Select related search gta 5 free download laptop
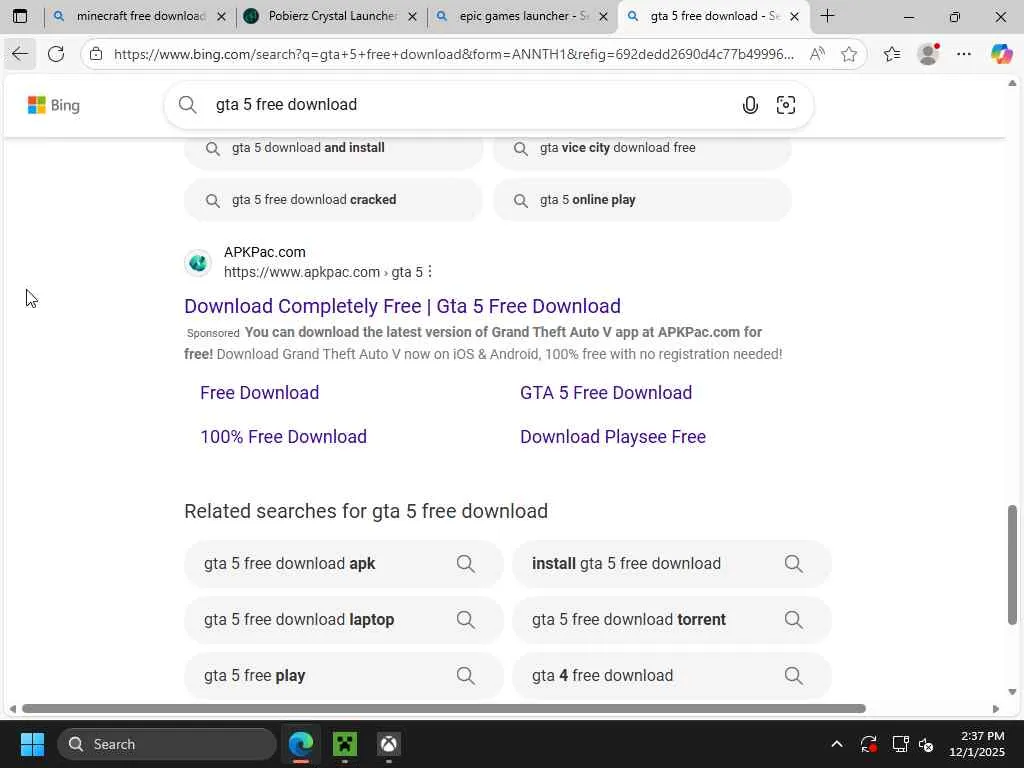This screenshot has width=1024, height=768. coord(344,620)
